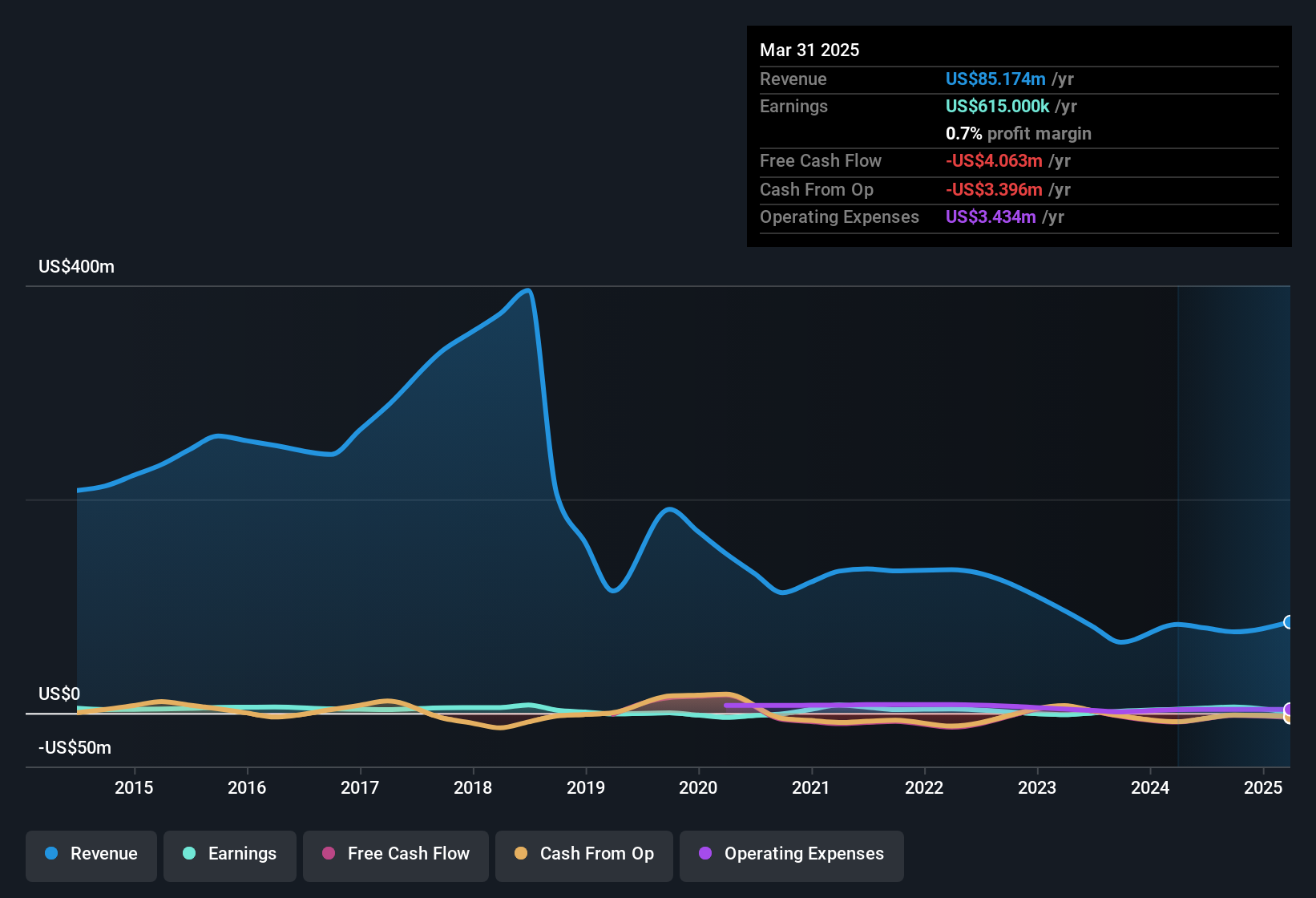1316x898 pixels.
Task: Click the US$0 y-axis label
Action: [59, 694]
